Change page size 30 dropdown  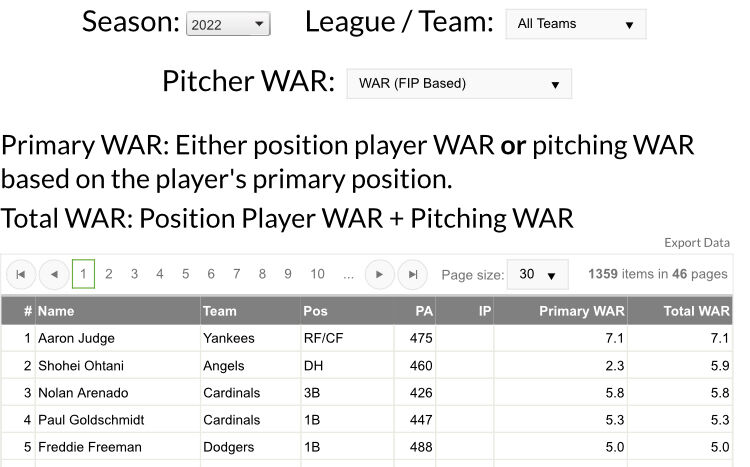[x=538, y=274]
